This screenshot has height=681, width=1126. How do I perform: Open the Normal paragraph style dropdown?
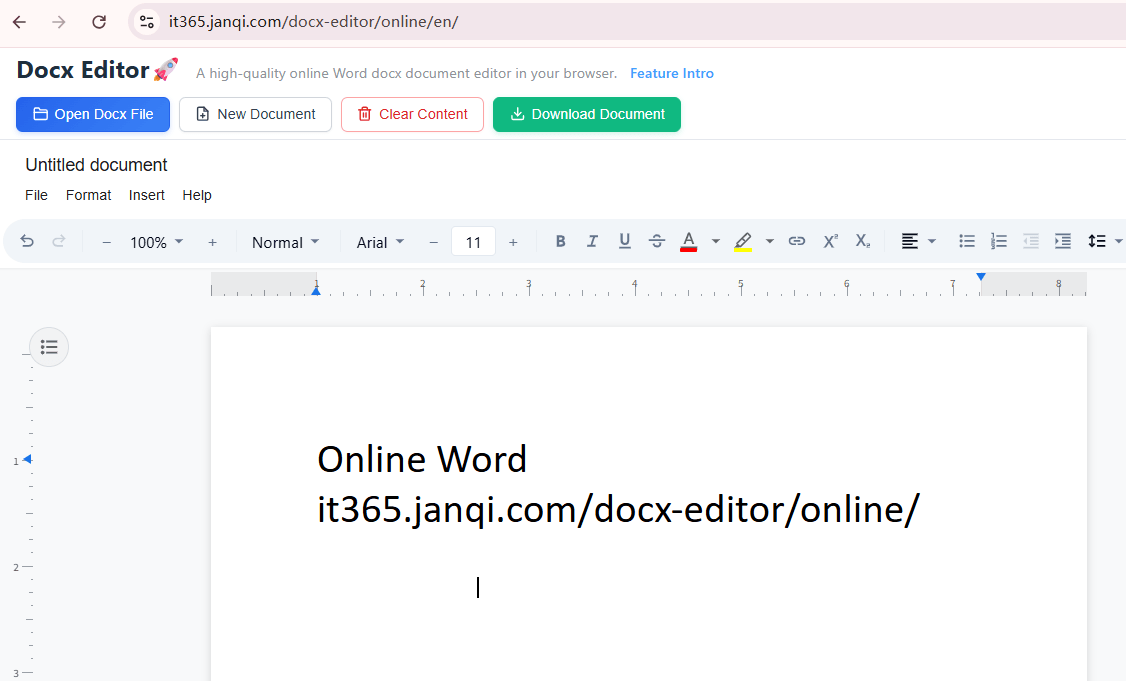tap(285, 243)
